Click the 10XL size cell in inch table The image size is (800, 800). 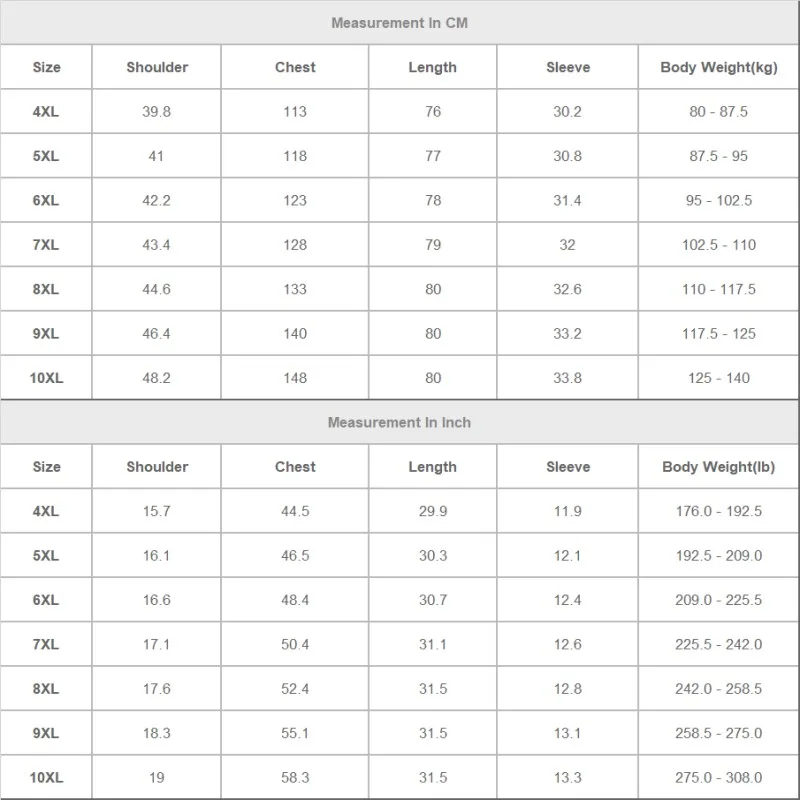coord(46,778)
